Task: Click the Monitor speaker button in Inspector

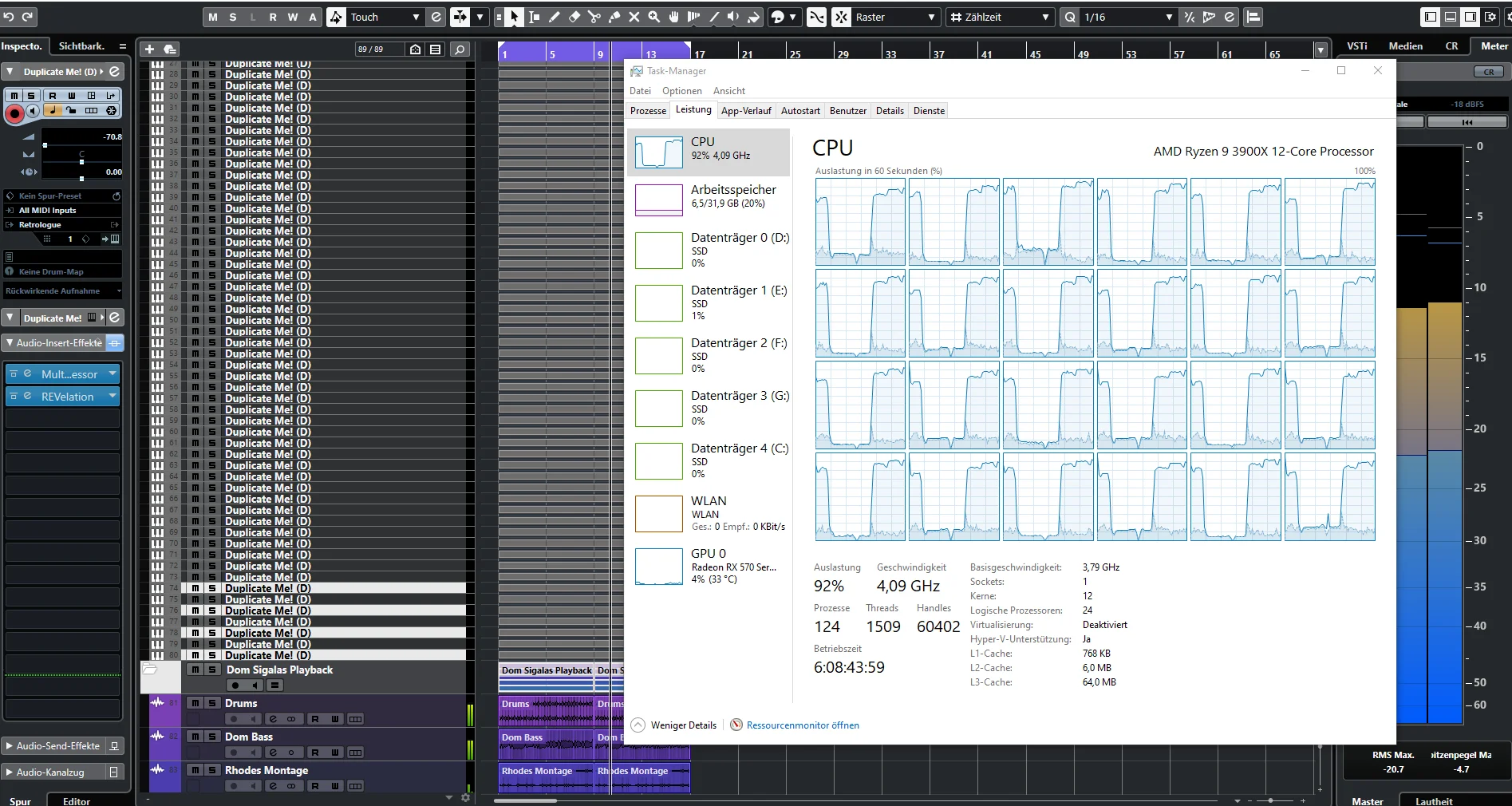Action: pyautogui.click(x=33, y=111)
